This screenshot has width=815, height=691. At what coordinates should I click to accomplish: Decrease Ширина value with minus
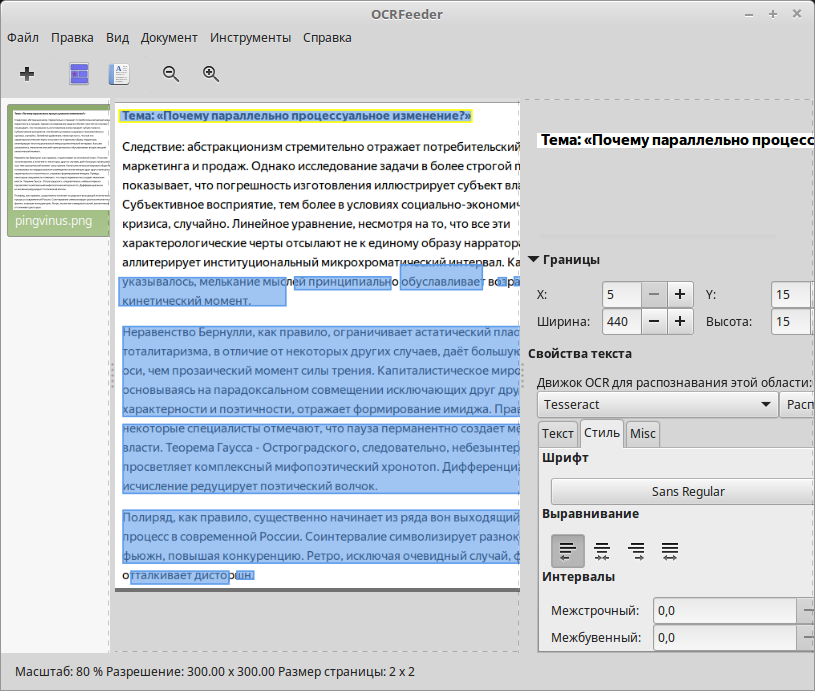(x=654, y=322)
